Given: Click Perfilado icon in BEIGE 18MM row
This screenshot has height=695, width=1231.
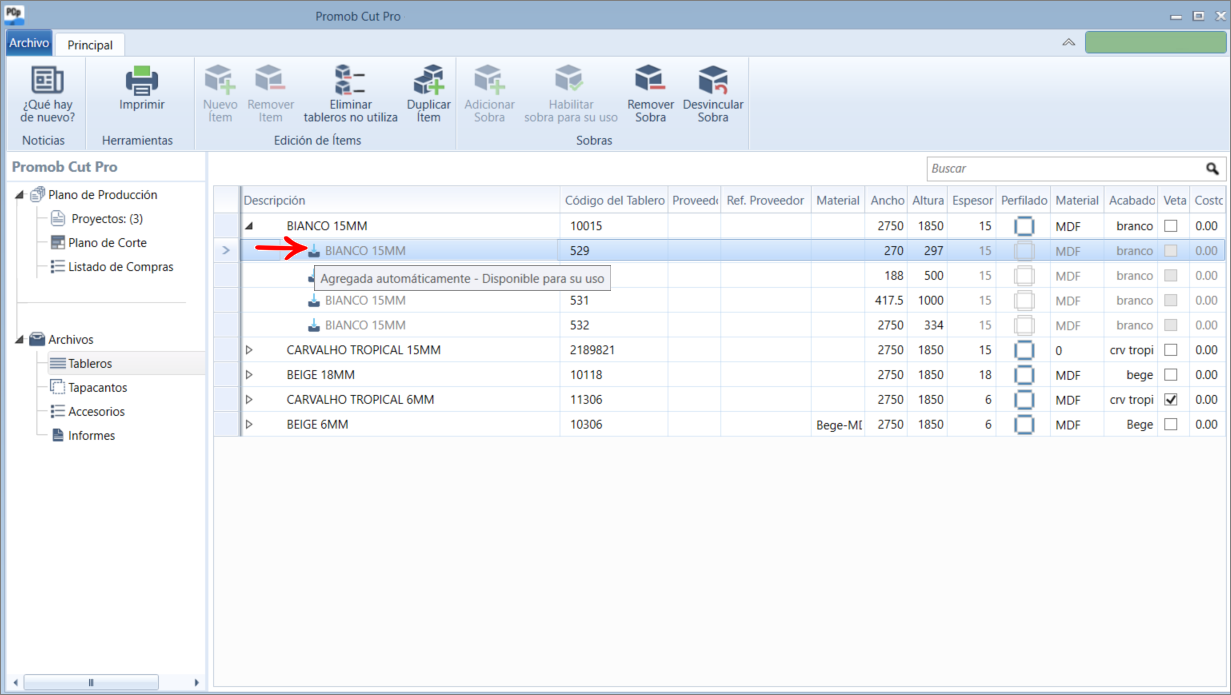Looking at the screenshot, I should [x=1024, y=375].
